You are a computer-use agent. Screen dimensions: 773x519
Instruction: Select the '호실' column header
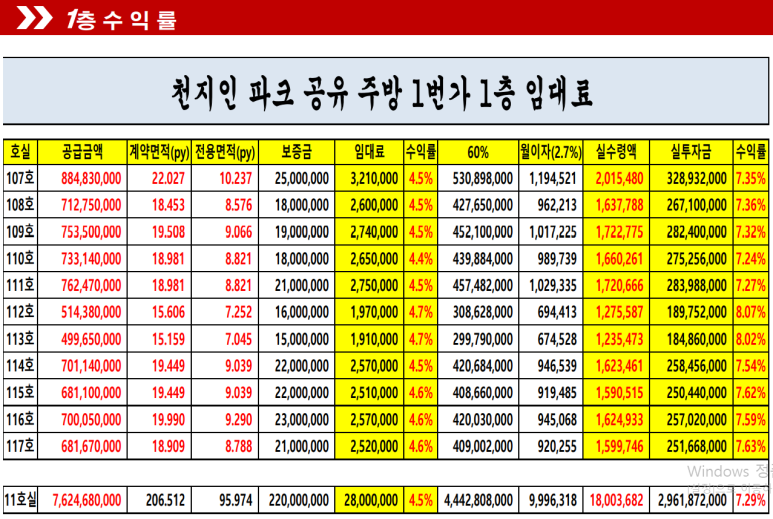point(20,152)
